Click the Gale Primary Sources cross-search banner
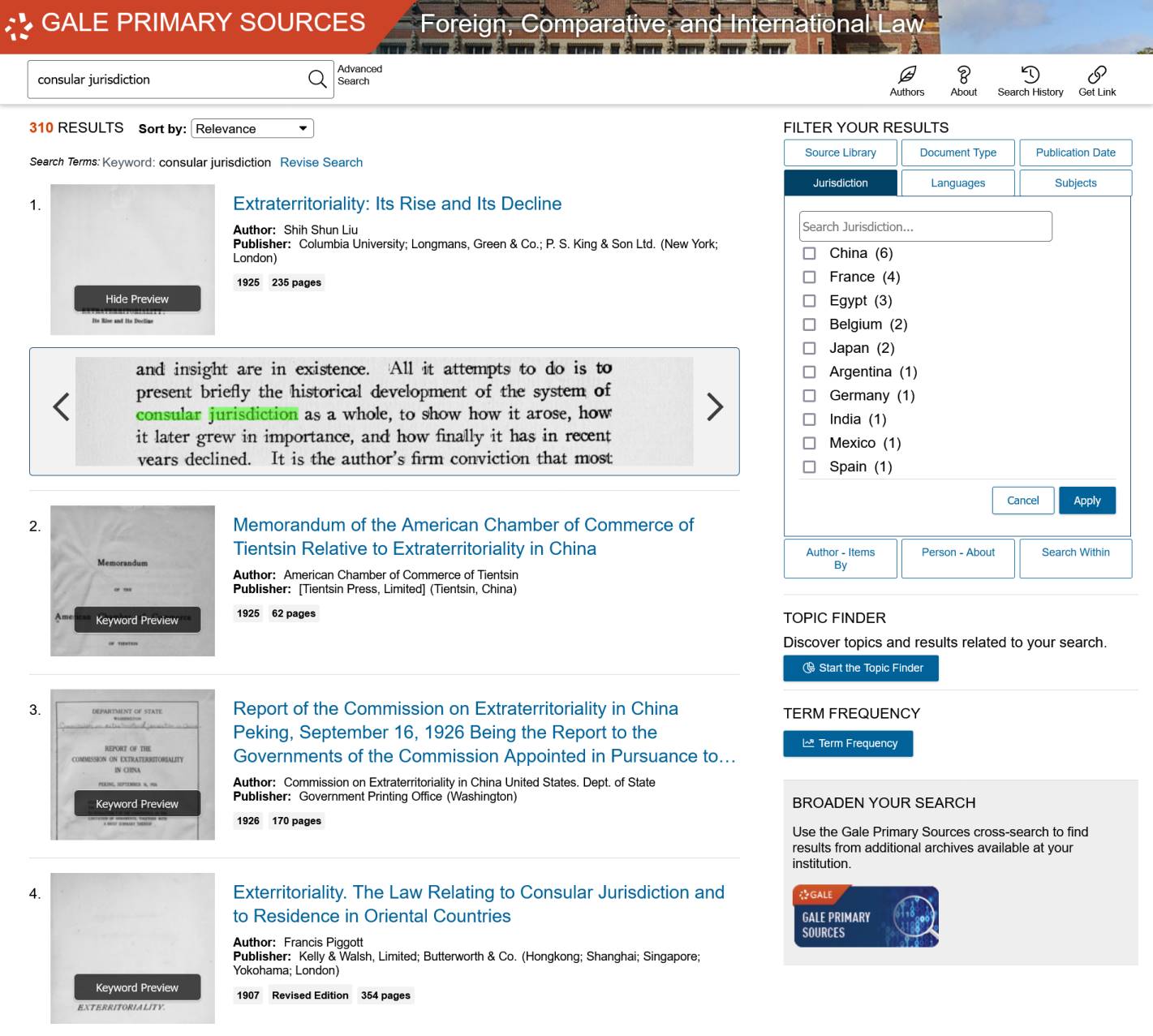The width and height of the screenshot is (1153, 1036). (x=866, y=917)
